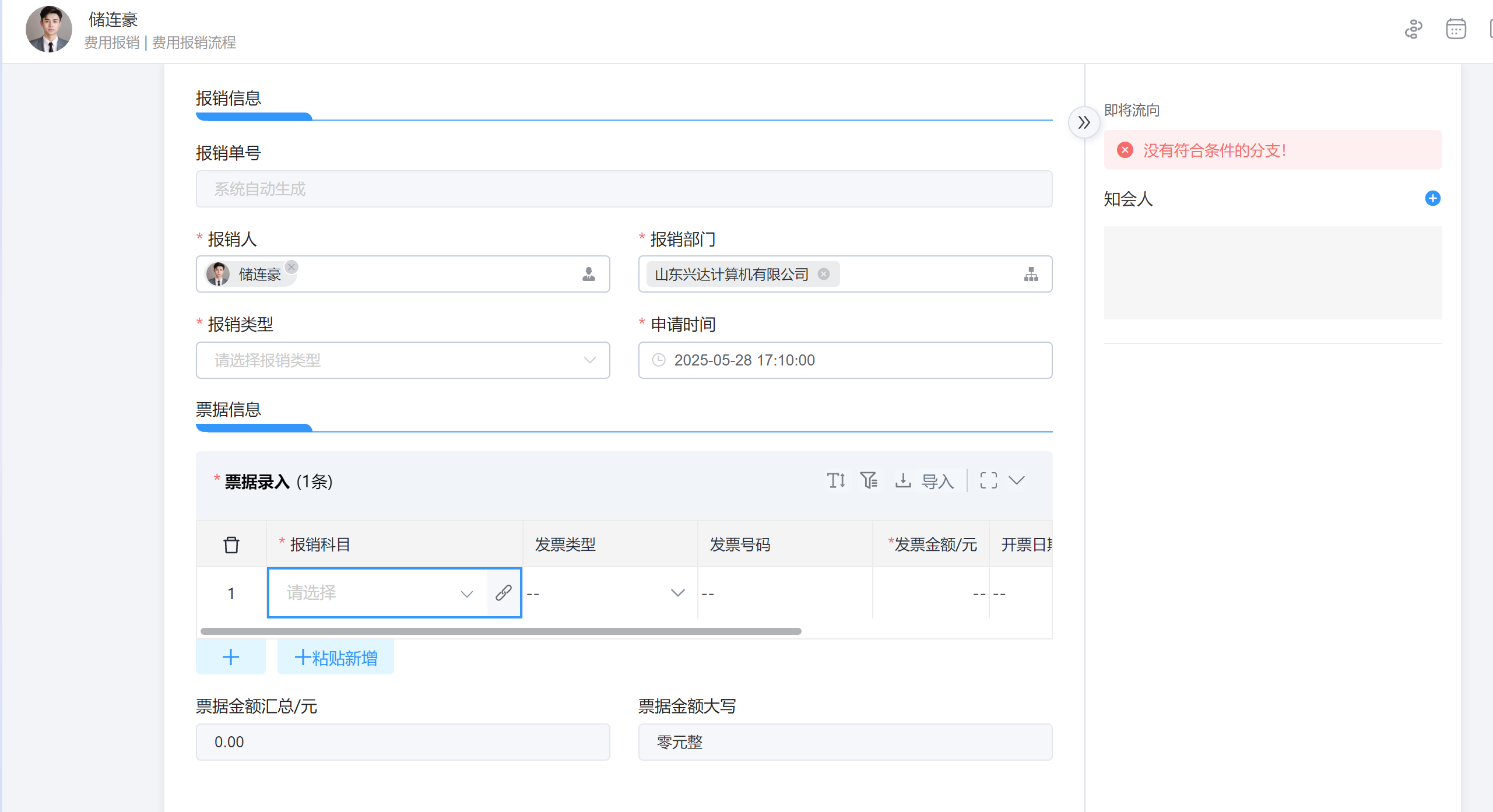Click the trash delete icon in table header
Image resolution: width=1493 pixels, height=812 pixels.
click(231, 544)
